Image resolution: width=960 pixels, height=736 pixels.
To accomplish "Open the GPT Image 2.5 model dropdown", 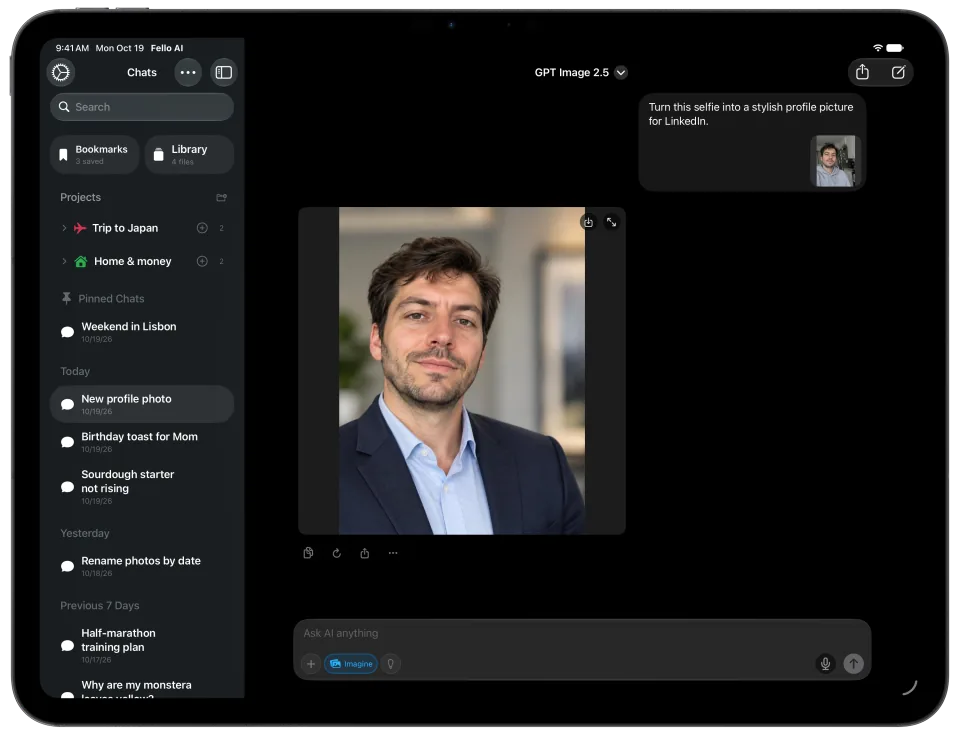I will click(580, 72).
